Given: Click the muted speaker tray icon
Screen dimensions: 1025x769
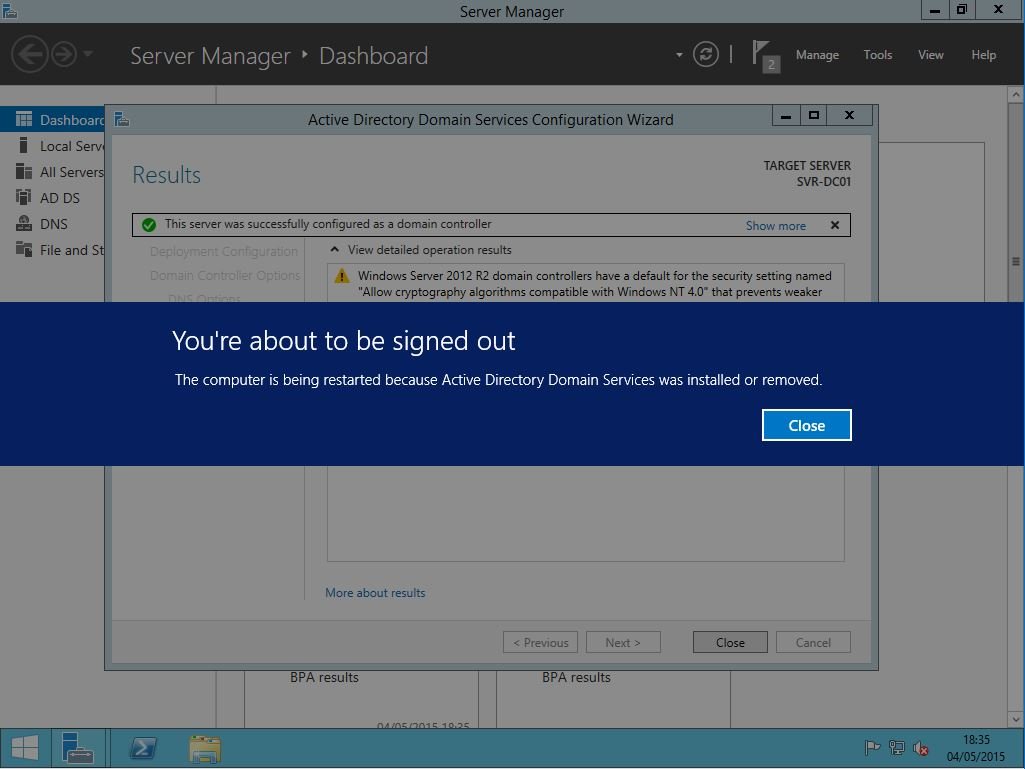Looking at the screenshot, I should (922, 748).
